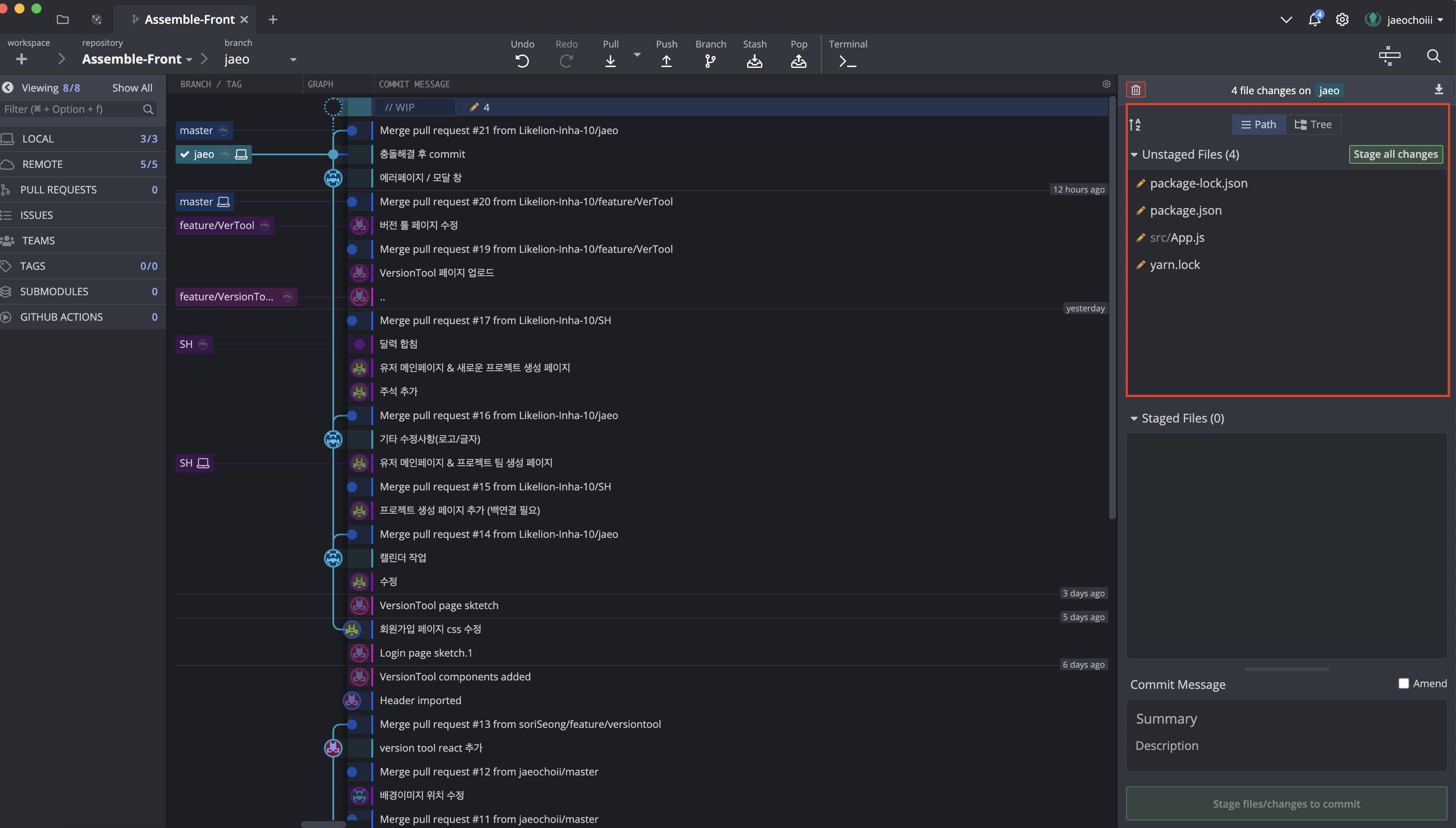Open the REMOTE section
This screenshot has height=828, width=1456.
click(83, 164)
